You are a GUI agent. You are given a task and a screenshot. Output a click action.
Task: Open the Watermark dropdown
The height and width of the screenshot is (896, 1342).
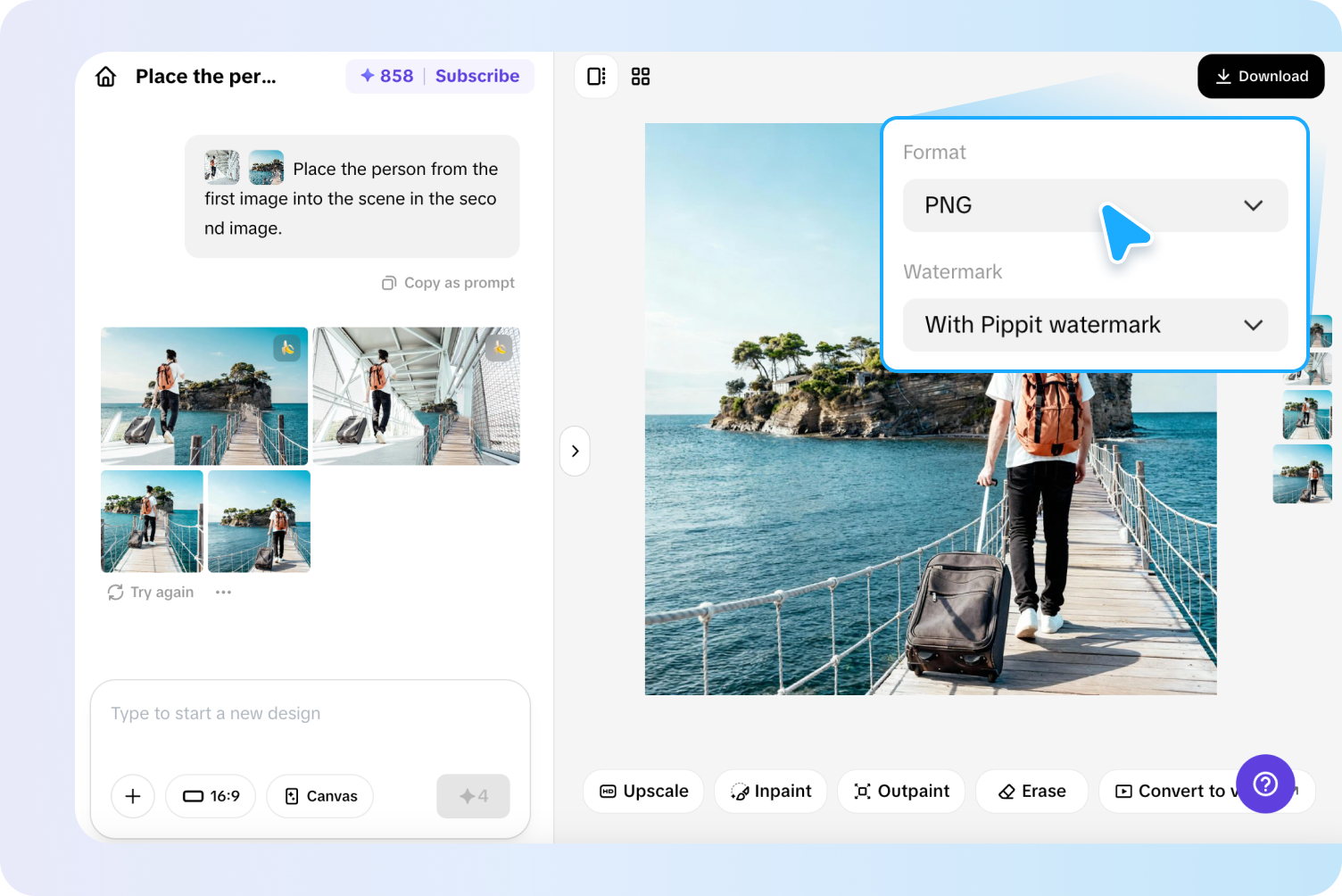click(x=1095, y=325)
